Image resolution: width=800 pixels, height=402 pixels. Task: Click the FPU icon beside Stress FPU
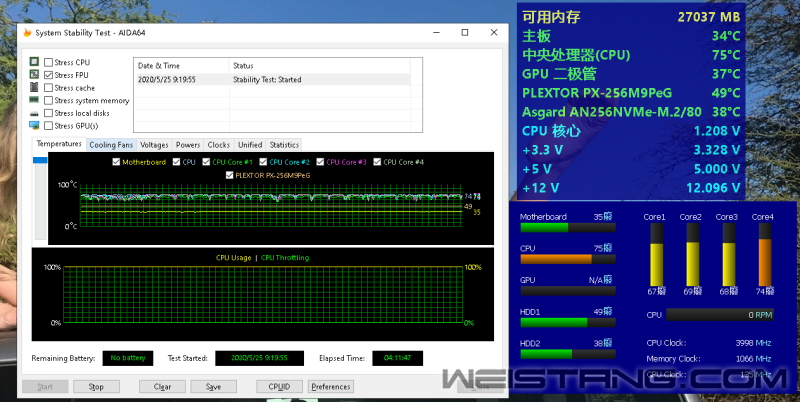click(x=34, y=75)
